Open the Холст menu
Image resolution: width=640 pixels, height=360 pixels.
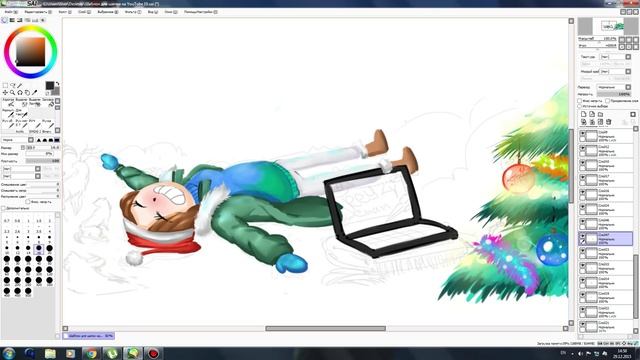point(64,12)
